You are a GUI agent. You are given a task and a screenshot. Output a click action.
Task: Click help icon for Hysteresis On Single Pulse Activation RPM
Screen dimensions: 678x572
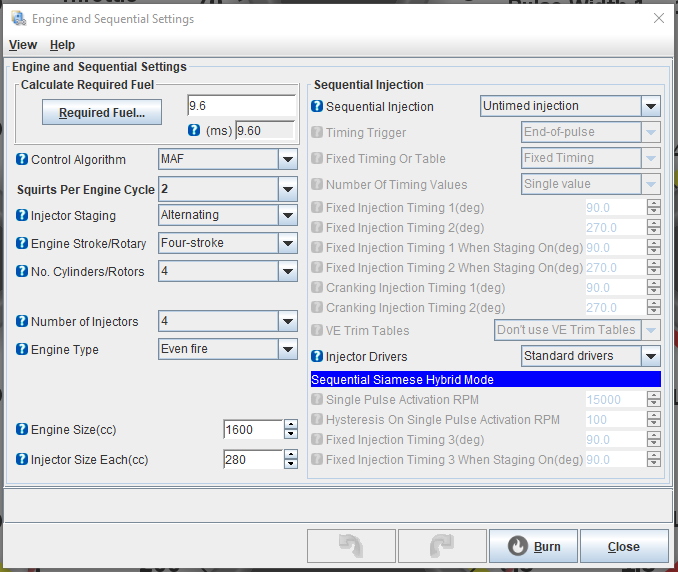[x=317, y=419]
